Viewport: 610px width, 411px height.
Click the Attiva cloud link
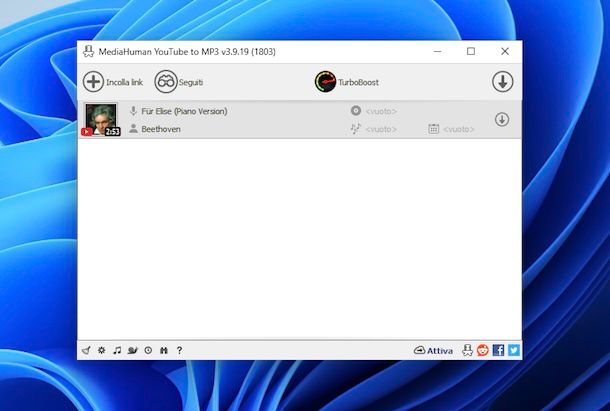point(433,350)
